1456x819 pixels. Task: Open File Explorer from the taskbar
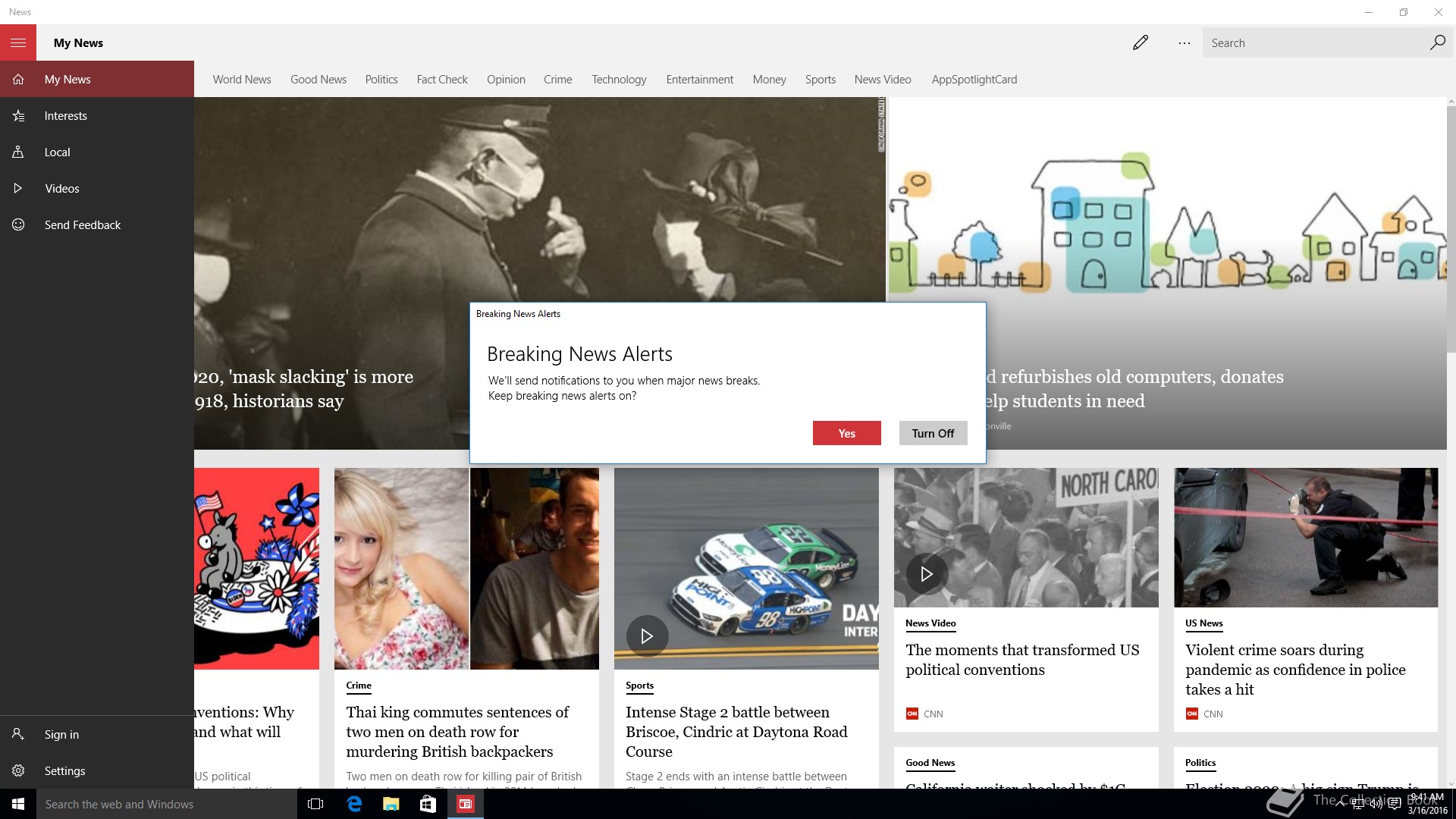tap(391, 804)
